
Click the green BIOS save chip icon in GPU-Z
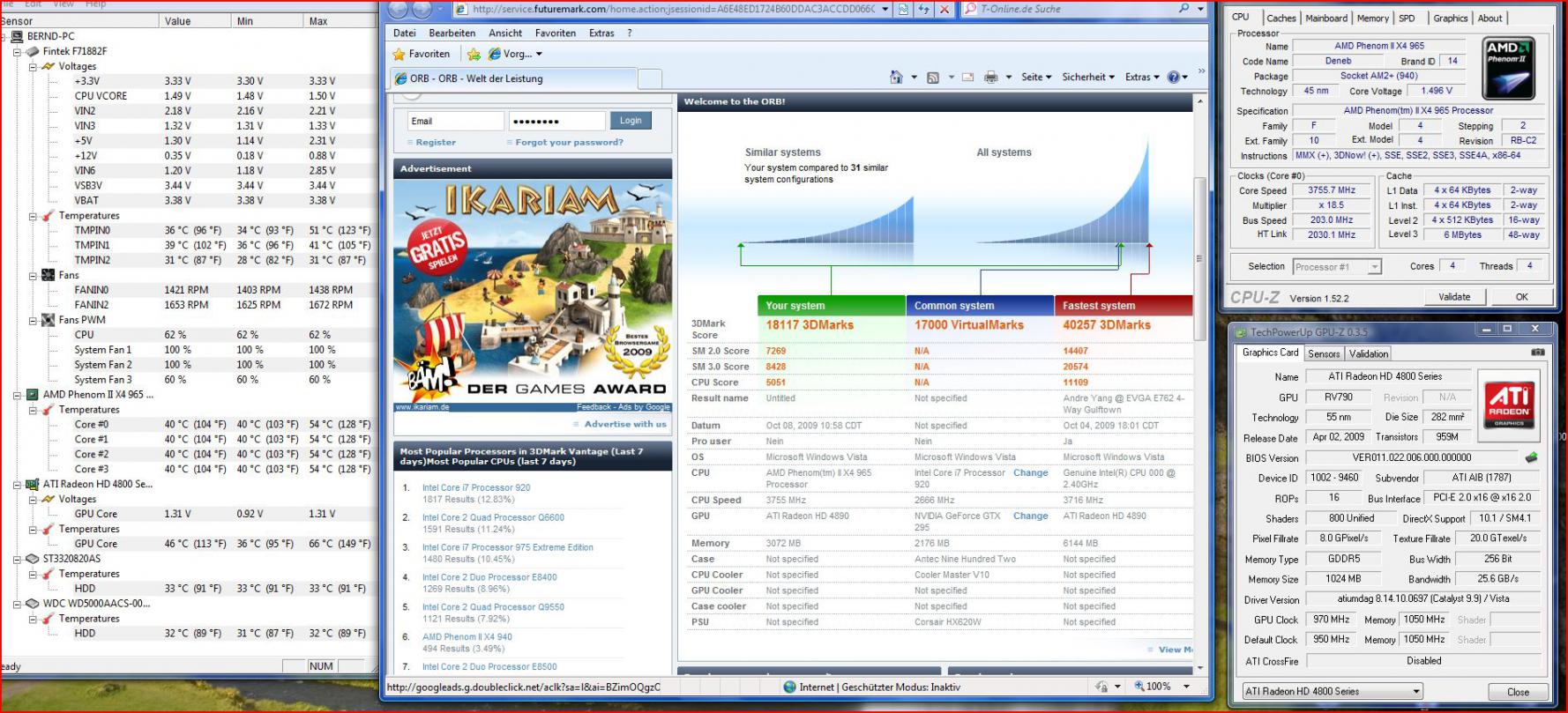[x=1532, y=457]
